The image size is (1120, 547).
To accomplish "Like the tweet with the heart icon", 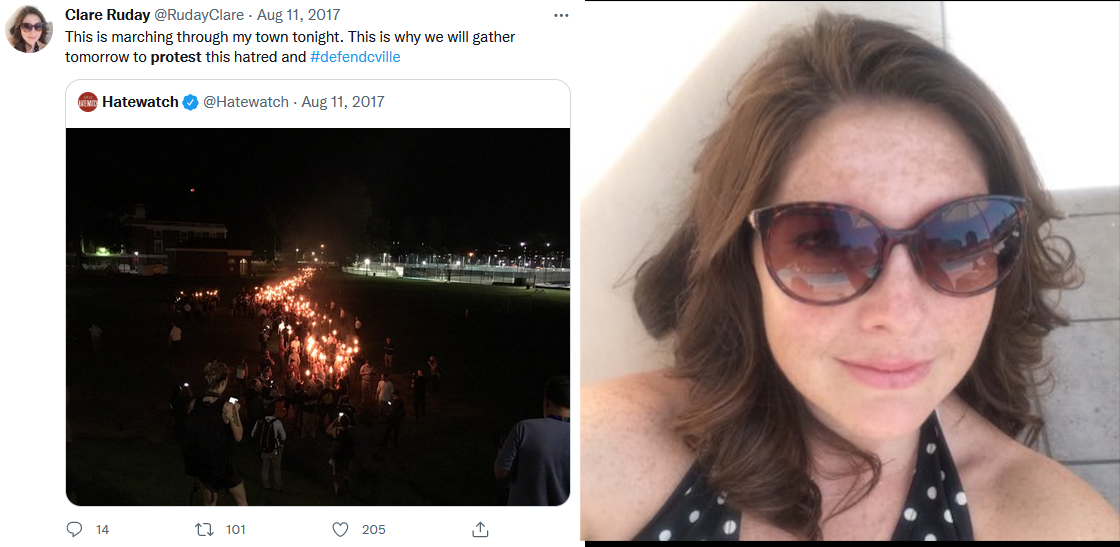I will (340, 529).
